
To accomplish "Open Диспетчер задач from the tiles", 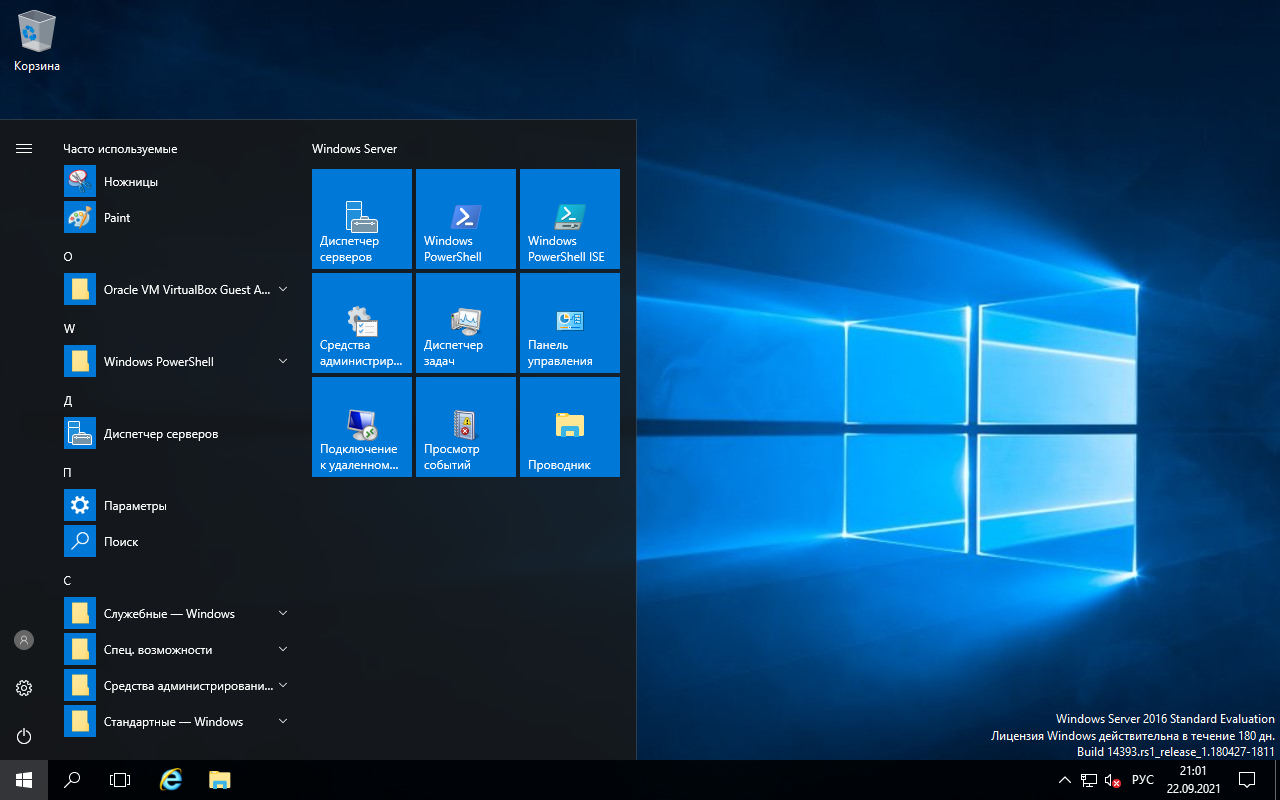I will pos(465,322).
